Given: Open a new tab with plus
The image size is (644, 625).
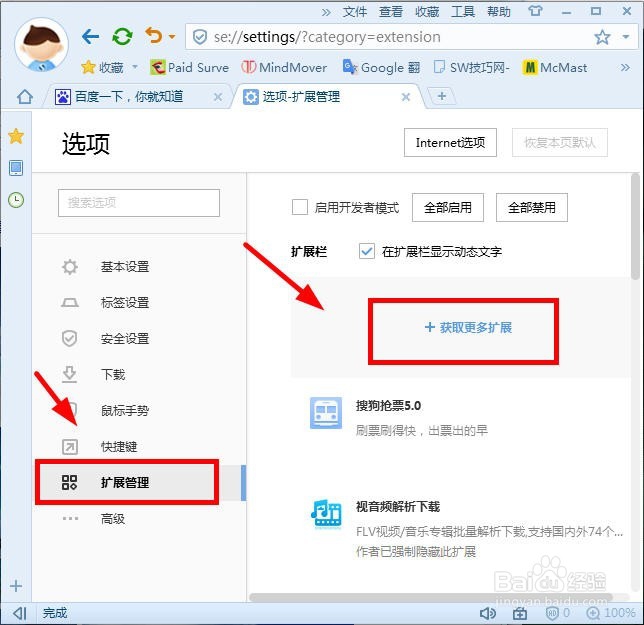Looking at the screenshot, I should pos(442,96).
